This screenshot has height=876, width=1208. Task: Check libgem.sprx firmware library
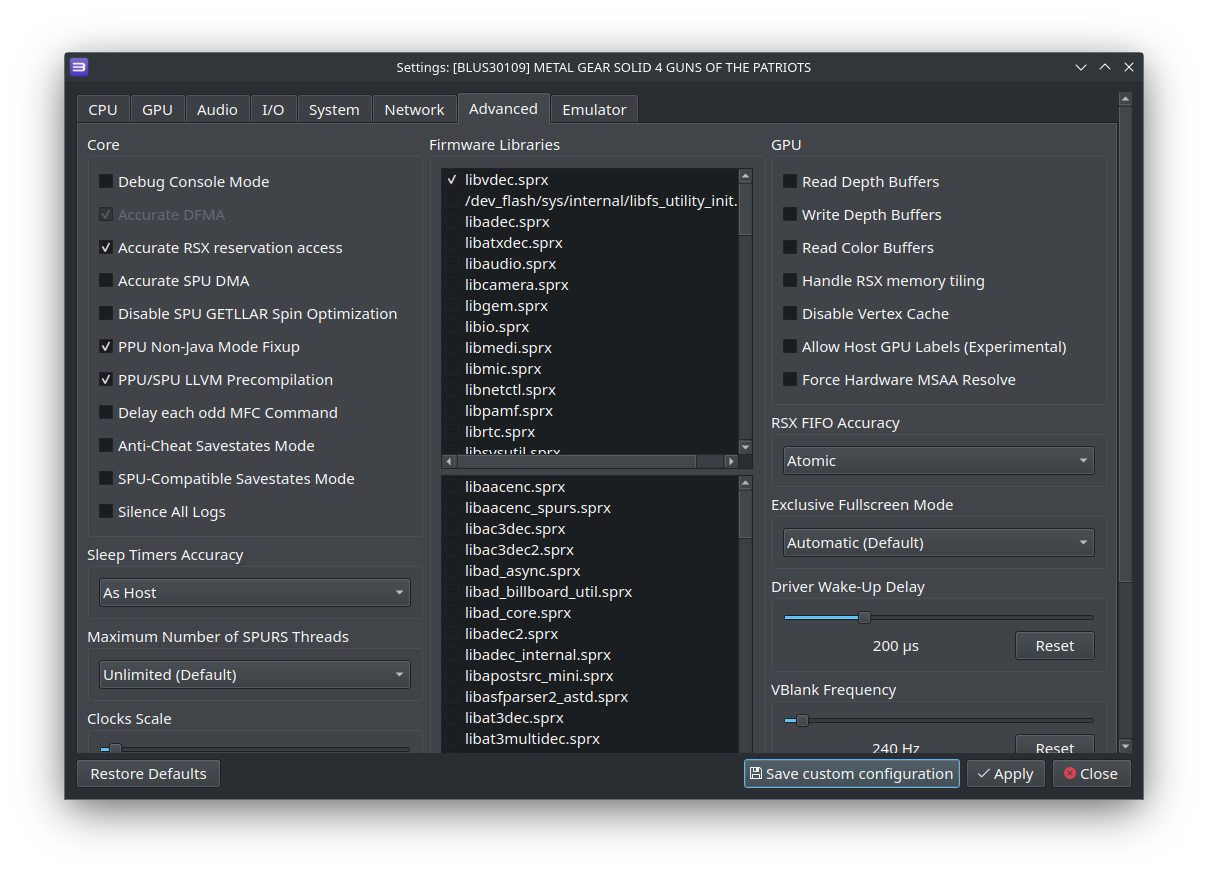(x=452, y=306)
